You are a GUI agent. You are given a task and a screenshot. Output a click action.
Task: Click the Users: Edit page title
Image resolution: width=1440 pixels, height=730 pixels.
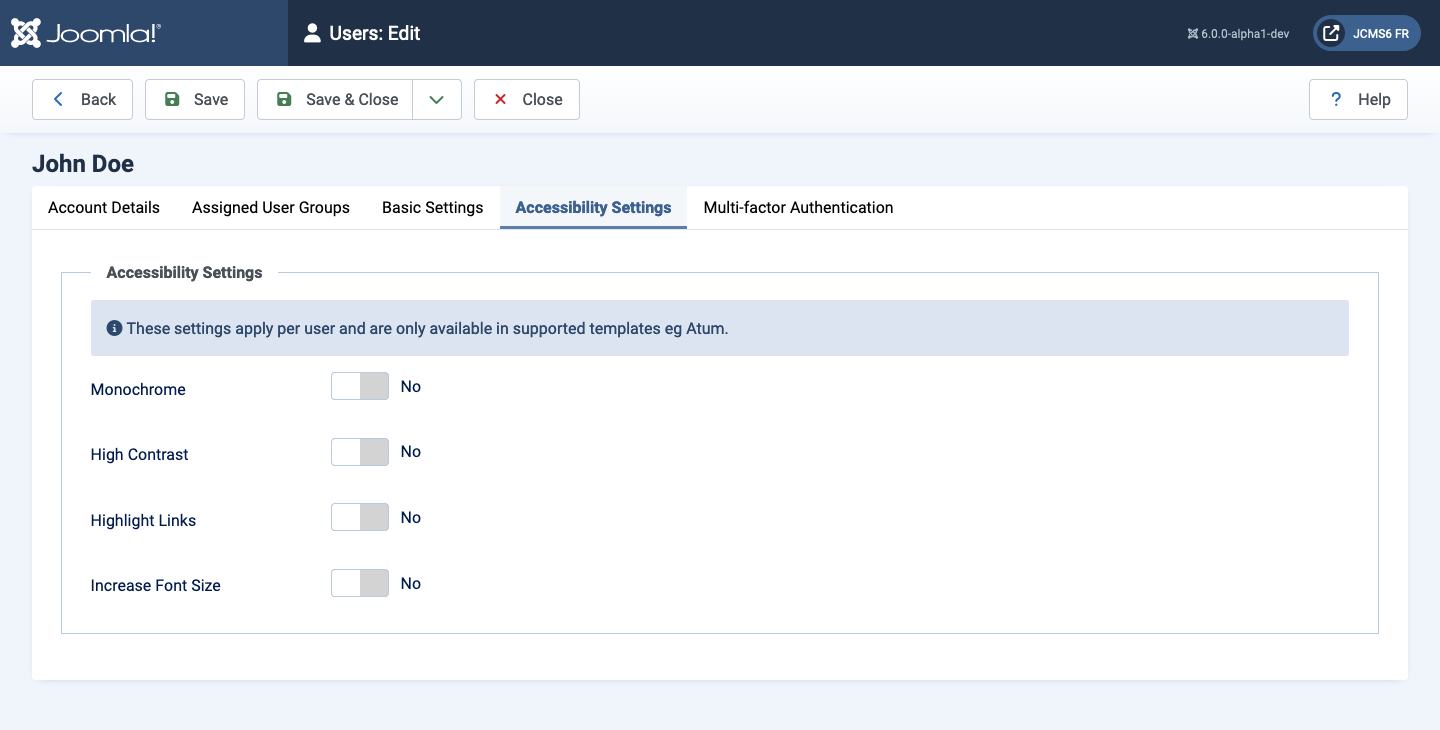pyautogui.click(x=375, y=33)
